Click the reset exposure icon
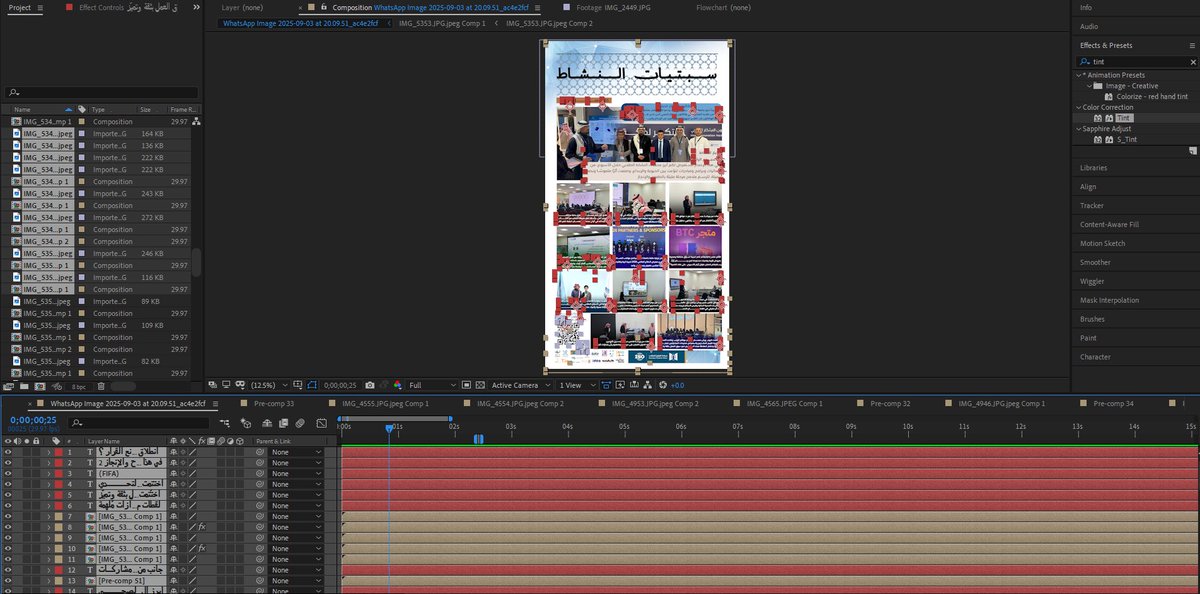 pos(662,385)
